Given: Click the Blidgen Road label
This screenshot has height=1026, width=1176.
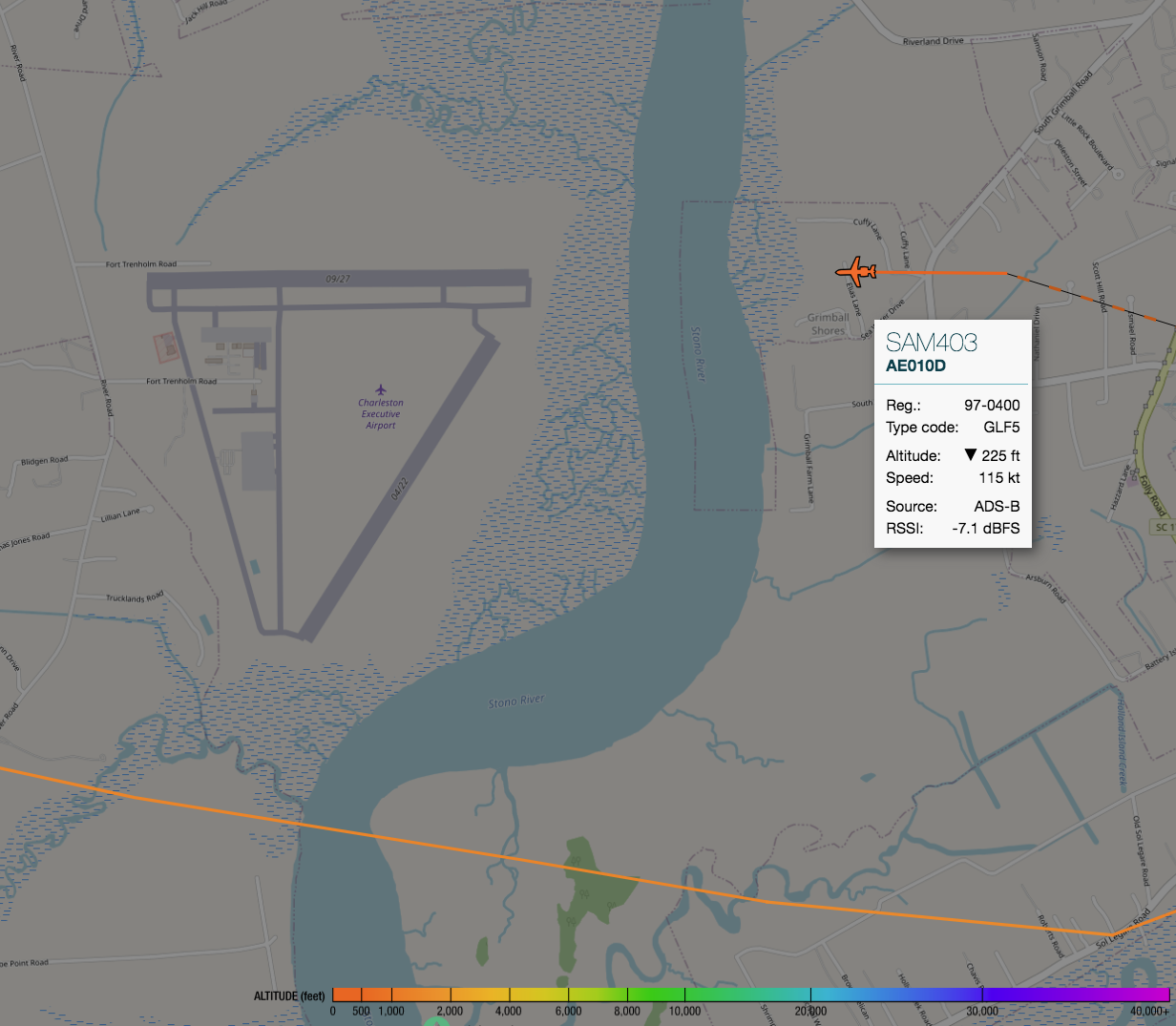Looking at the screenshot, I should 45,462.
